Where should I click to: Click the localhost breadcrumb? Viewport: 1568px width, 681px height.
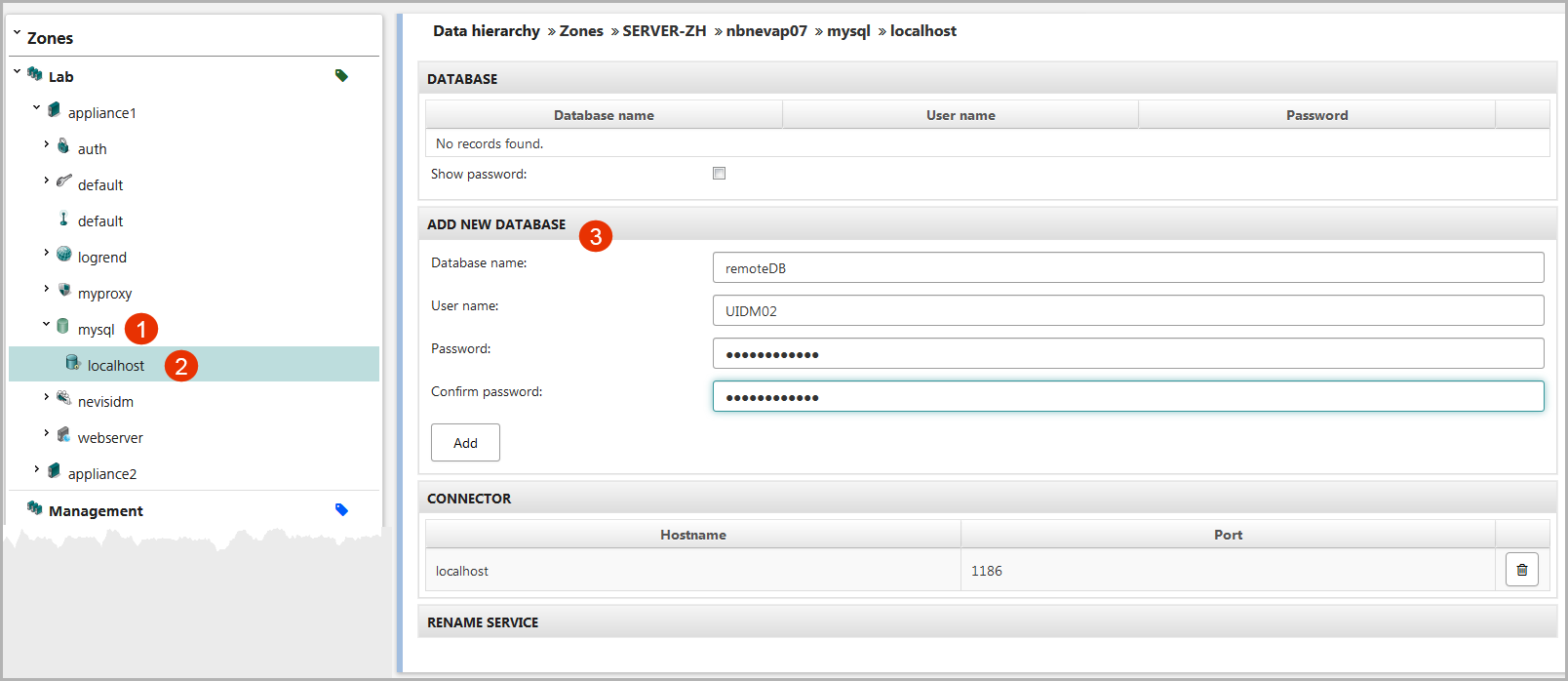click(923, 31)
